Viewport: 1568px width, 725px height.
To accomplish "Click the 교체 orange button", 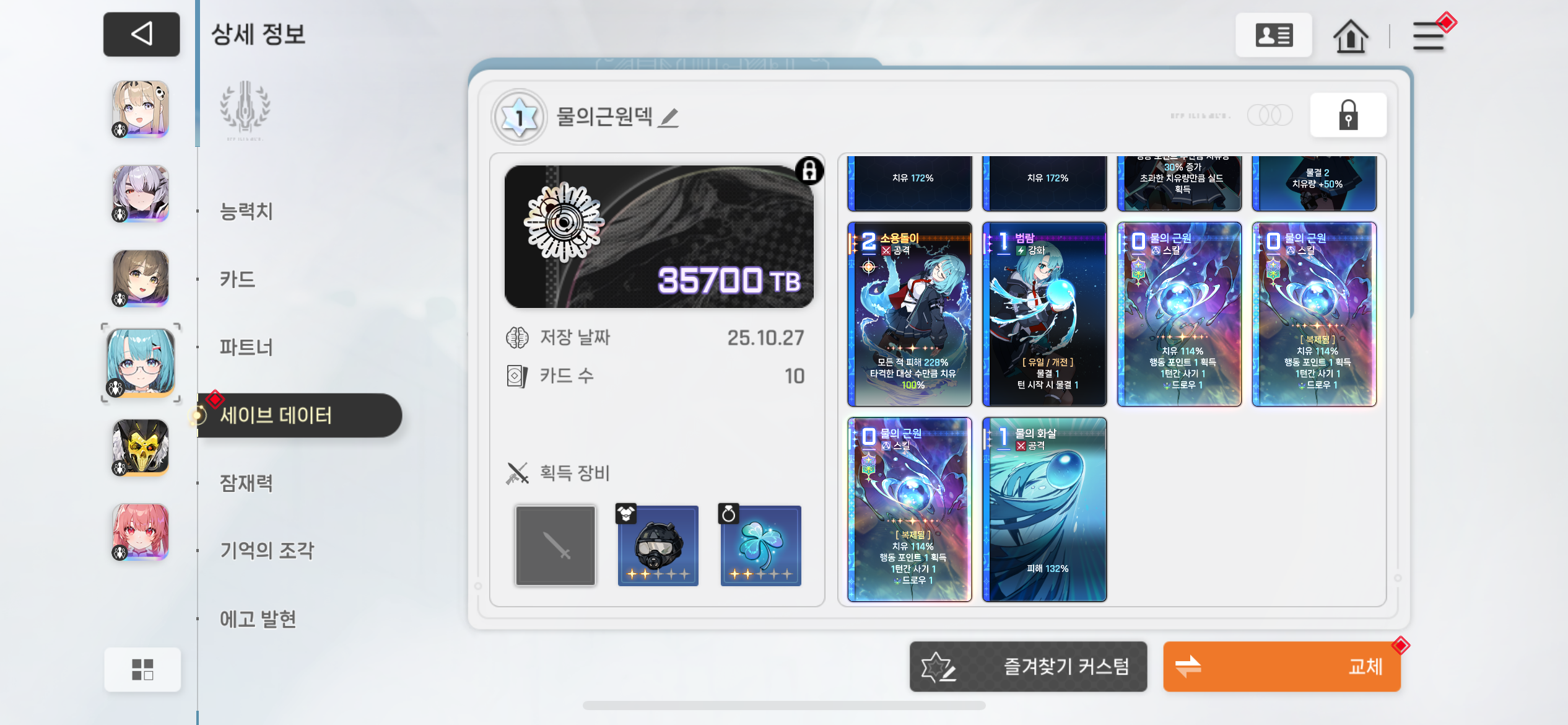I will (1282, 667).
